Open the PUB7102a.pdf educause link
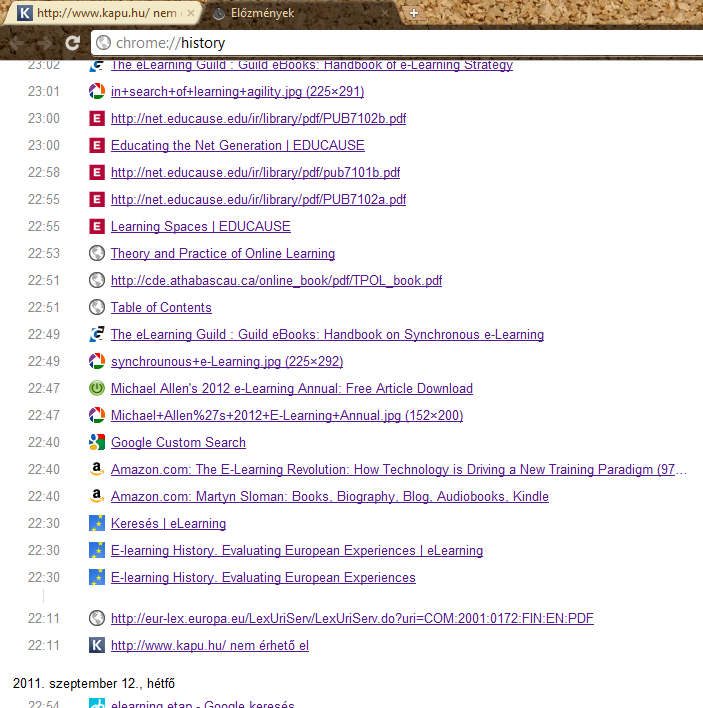Screen dimensions: 703x708 [258, 200]
